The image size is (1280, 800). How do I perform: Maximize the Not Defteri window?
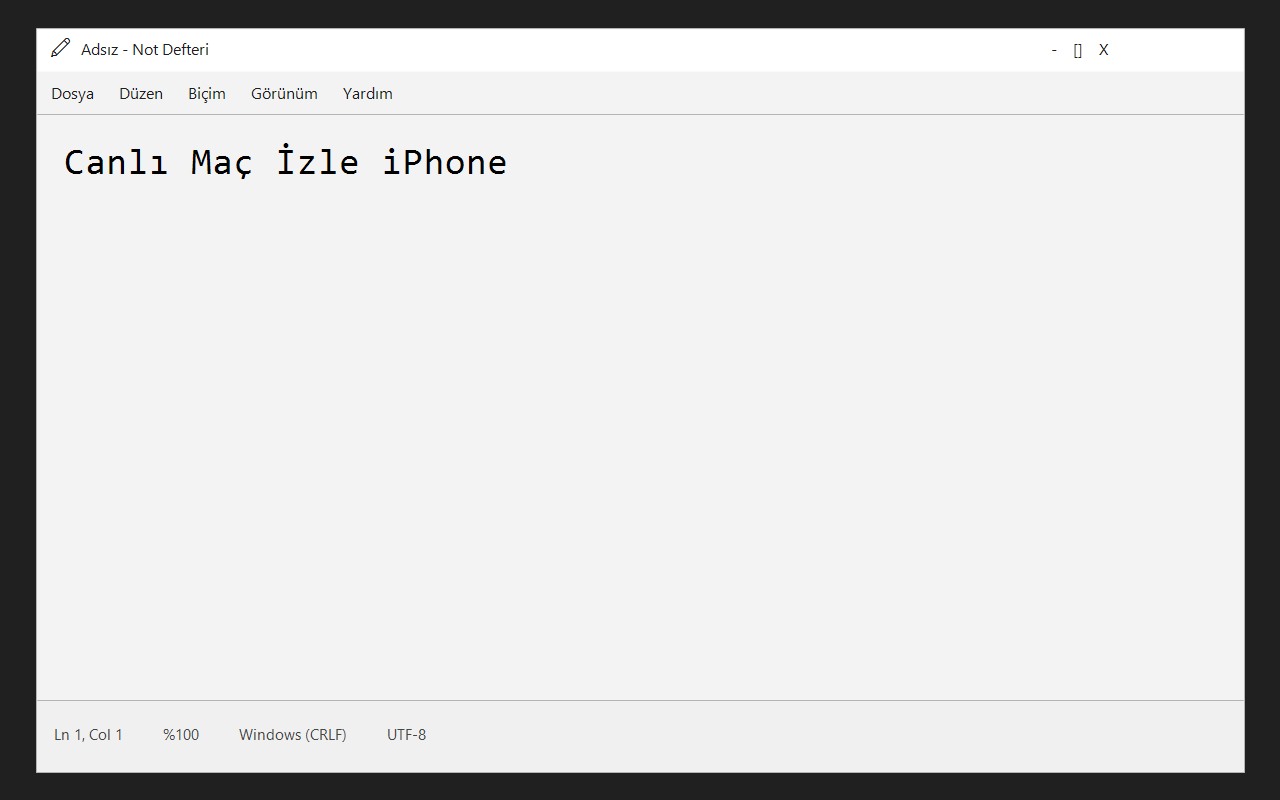coord(1078,50)
